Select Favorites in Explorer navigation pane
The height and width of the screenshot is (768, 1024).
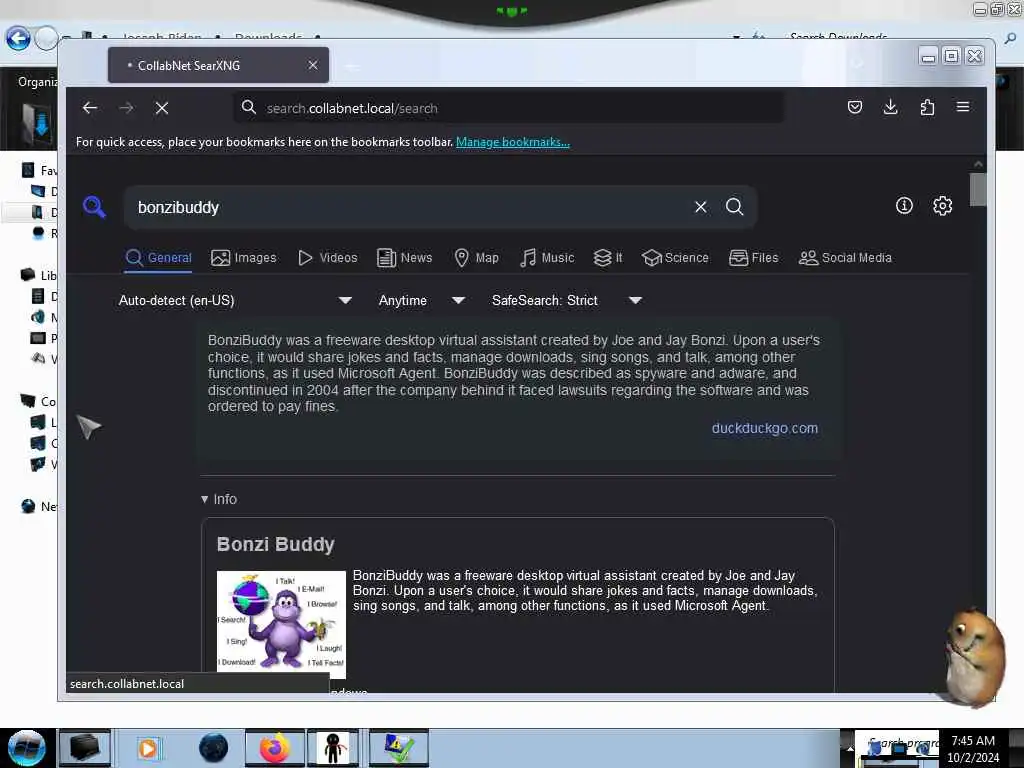tap(39, 170)
